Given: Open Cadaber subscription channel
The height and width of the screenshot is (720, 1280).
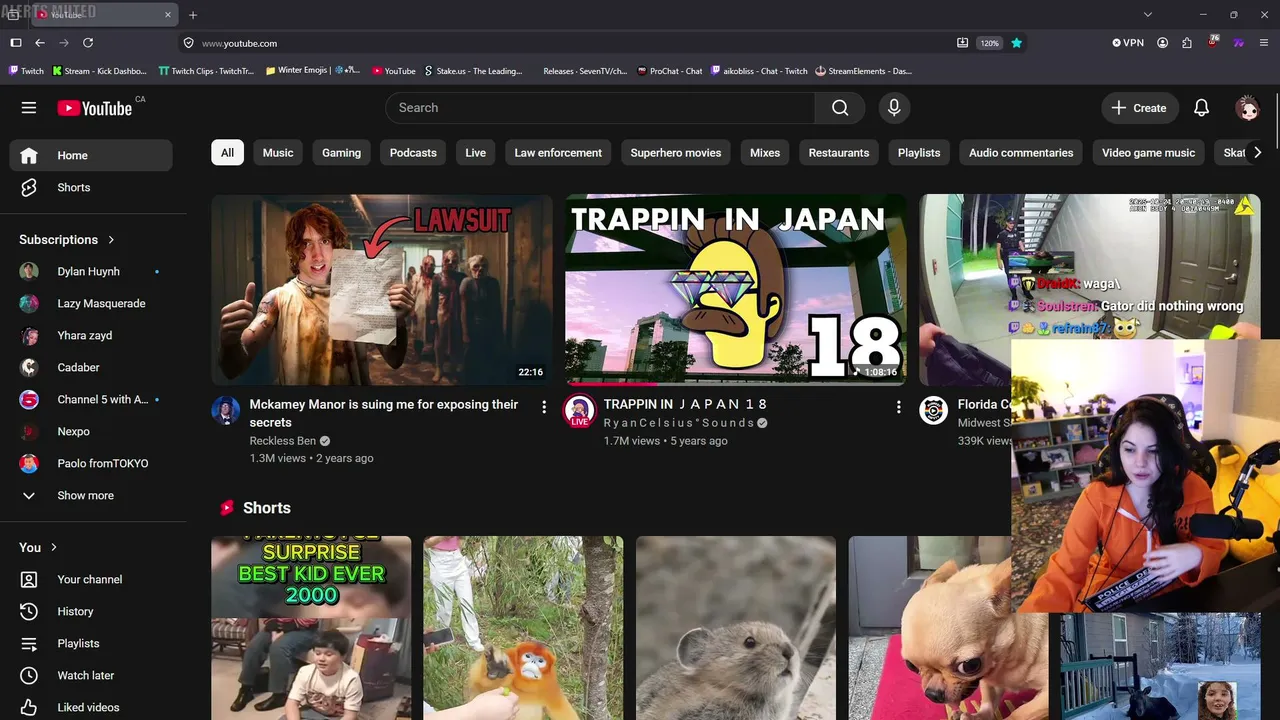Looking at the screenshot, I should (x=91, y=367).
